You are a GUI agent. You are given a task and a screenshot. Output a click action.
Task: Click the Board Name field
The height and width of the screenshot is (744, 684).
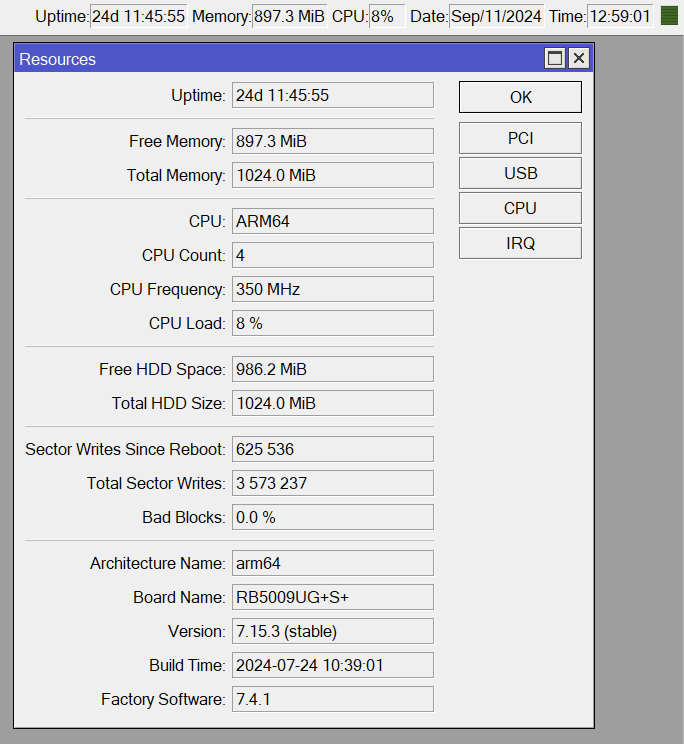[x=333, y=597]
